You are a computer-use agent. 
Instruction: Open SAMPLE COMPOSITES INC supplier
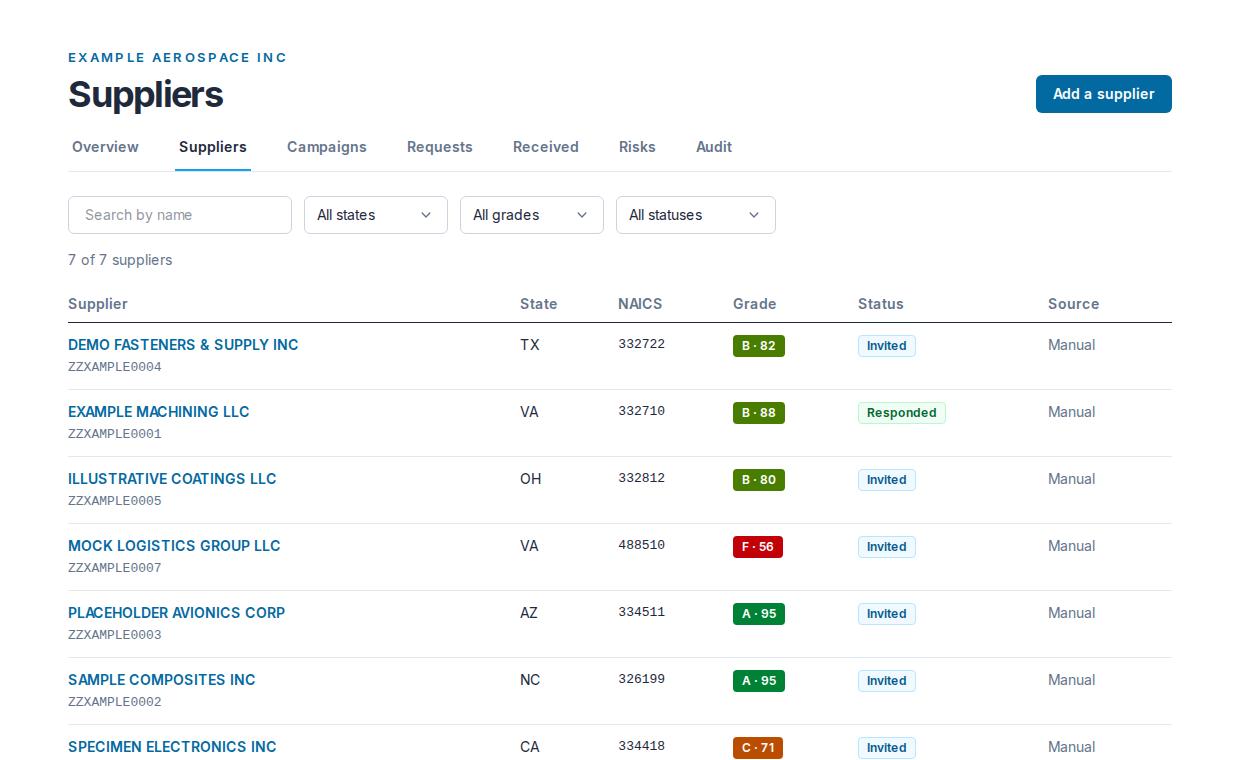point(162,680)
